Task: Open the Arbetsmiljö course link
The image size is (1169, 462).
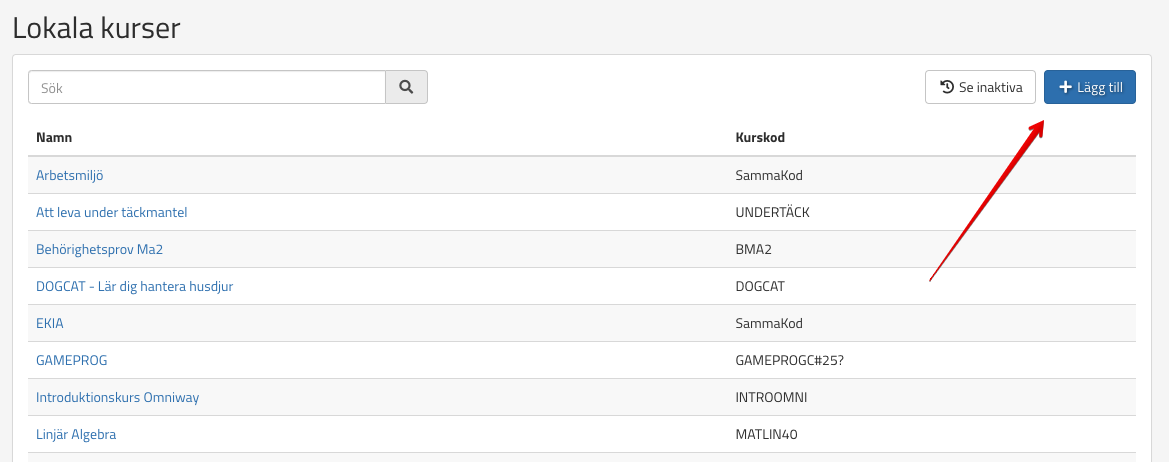Action: pyautogui.click(x=70, y=175)
